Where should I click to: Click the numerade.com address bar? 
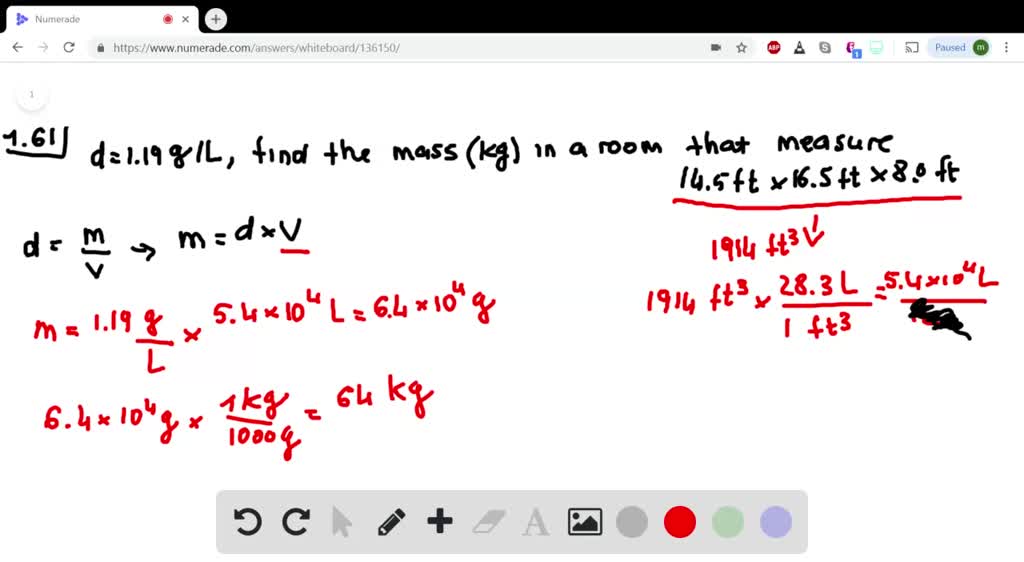click(x=405, y=48)
